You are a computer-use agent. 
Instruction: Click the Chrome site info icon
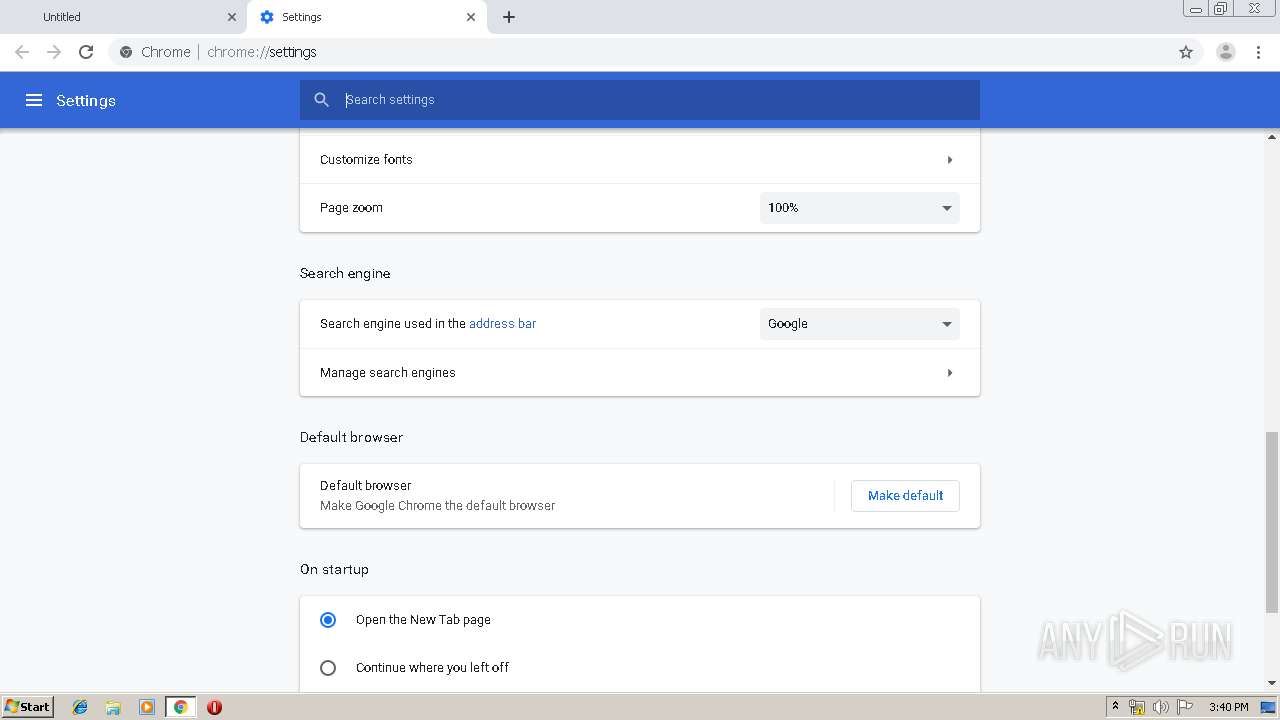pyautogui.click(x=126, y=52)
